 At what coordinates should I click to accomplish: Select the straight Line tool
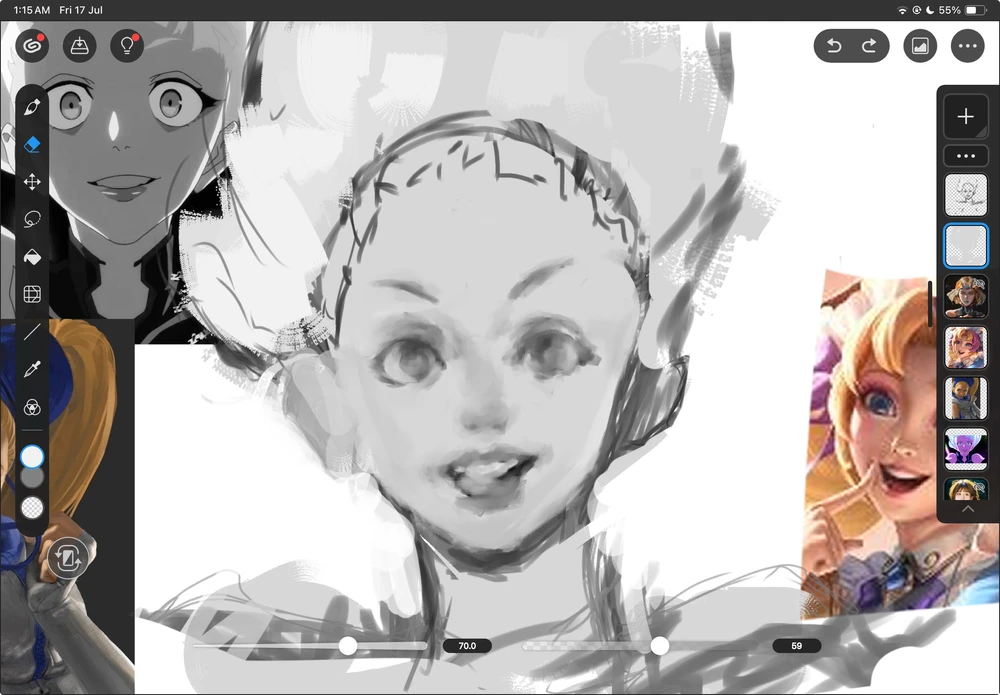pyautogui.click(x=32, y=332)
